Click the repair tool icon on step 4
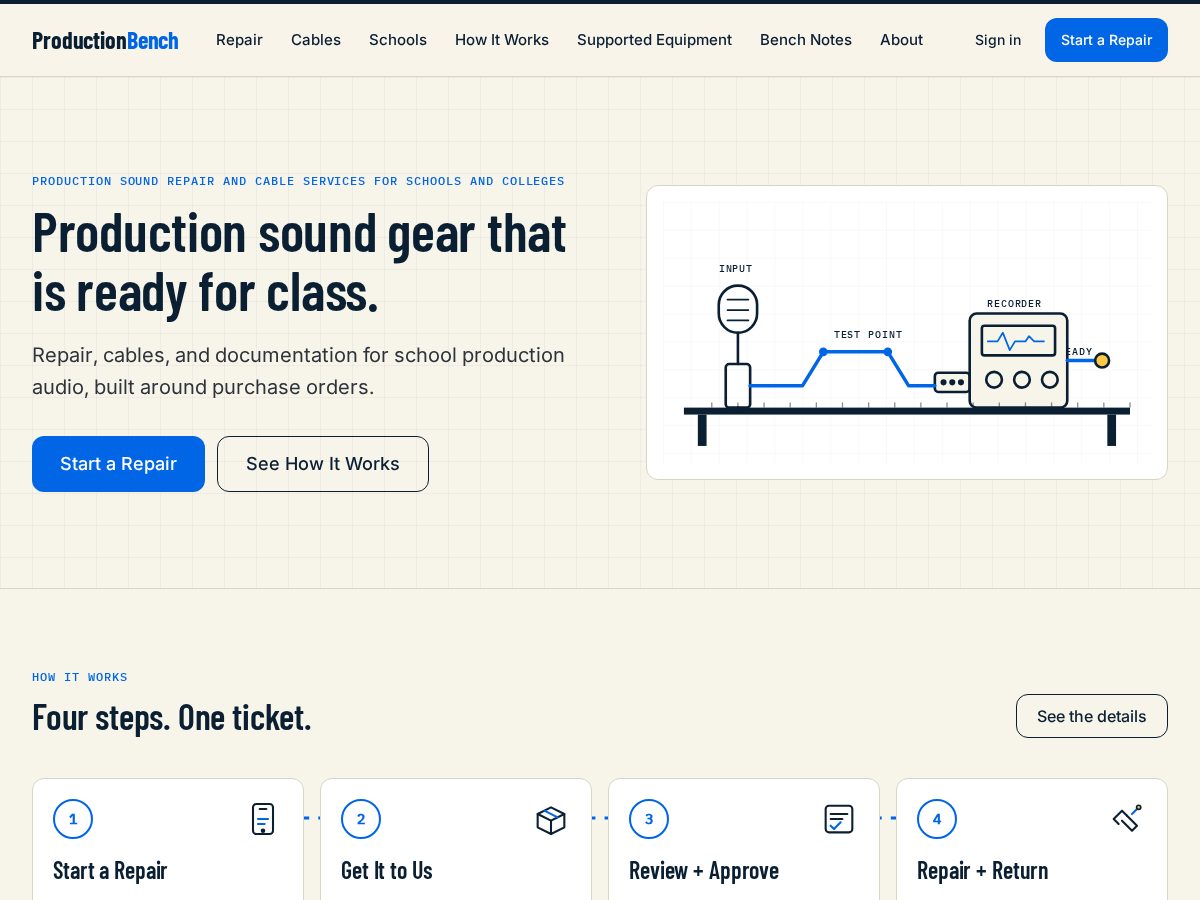The image size is (1200, 900). pos(1127,818)
